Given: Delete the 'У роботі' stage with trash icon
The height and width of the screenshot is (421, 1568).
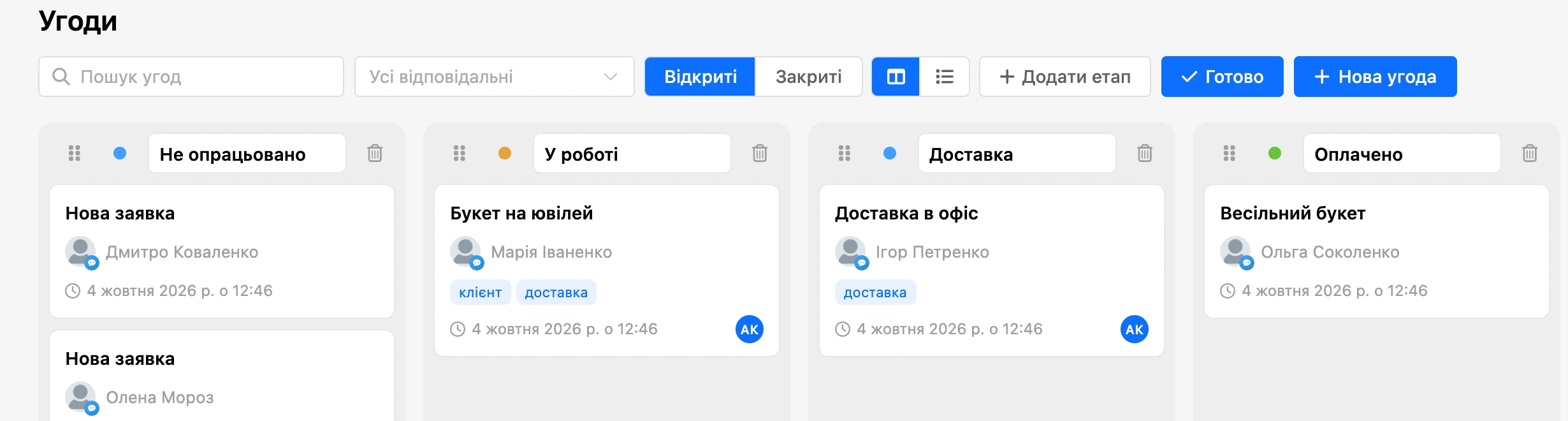Looking at the screenshot, I should point(760,153).
